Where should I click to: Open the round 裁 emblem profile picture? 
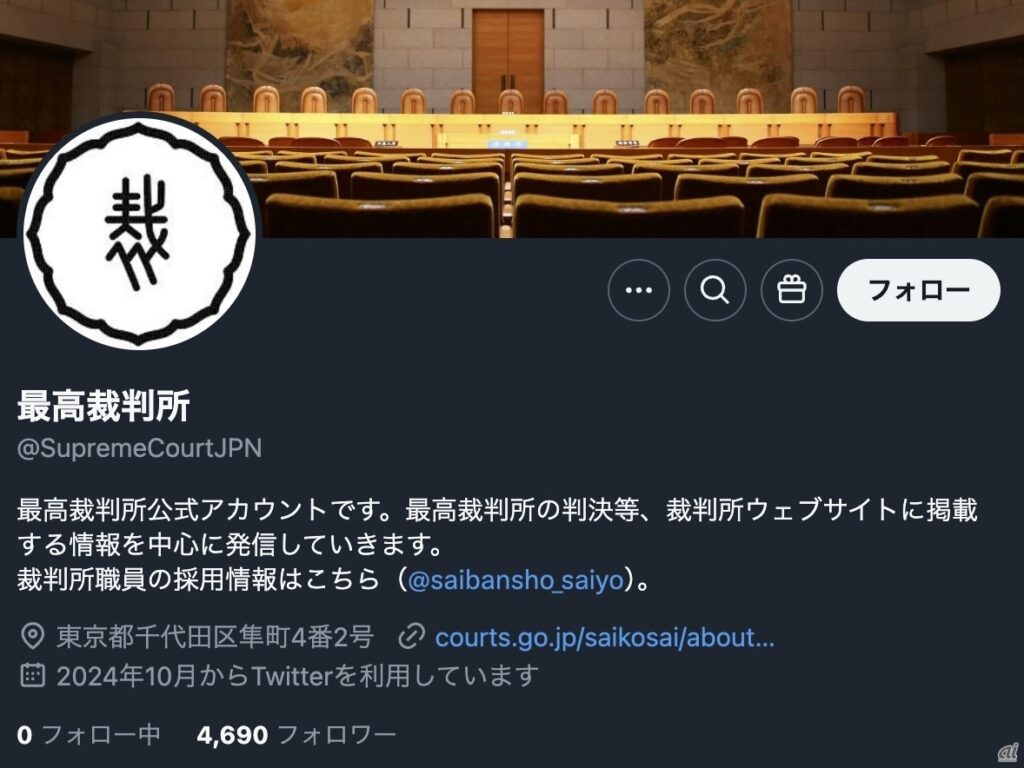[x=138, y=232]
